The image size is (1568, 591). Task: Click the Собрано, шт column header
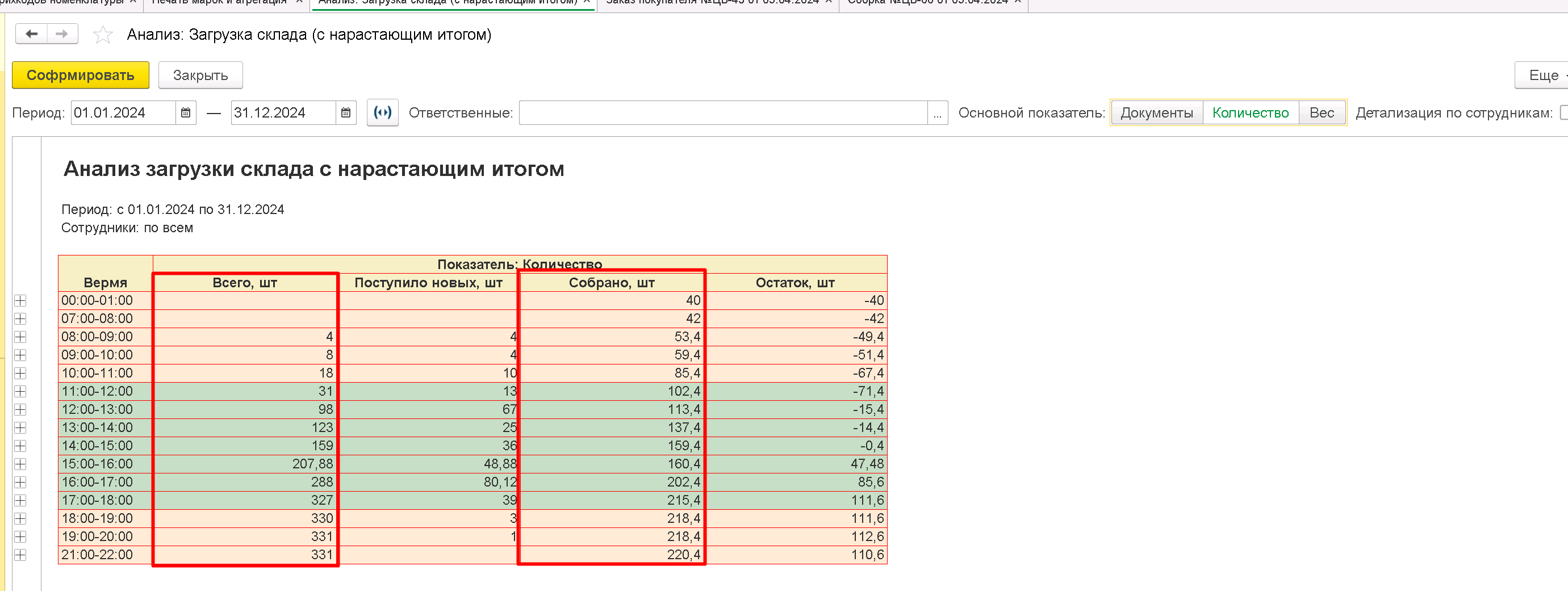[x=612, y=282]
